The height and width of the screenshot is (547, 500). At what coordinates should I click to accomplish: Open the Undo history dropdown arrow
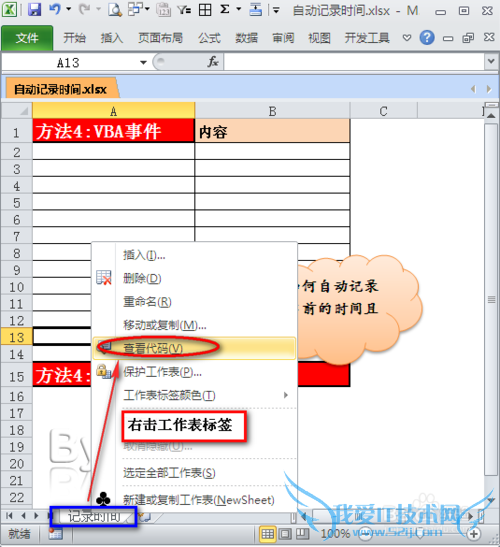click(68, 9)
